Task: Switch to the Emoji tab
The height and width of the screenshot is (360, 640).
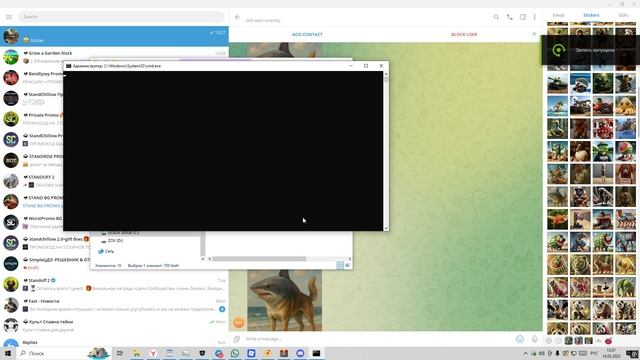Action: coord(558,15)
